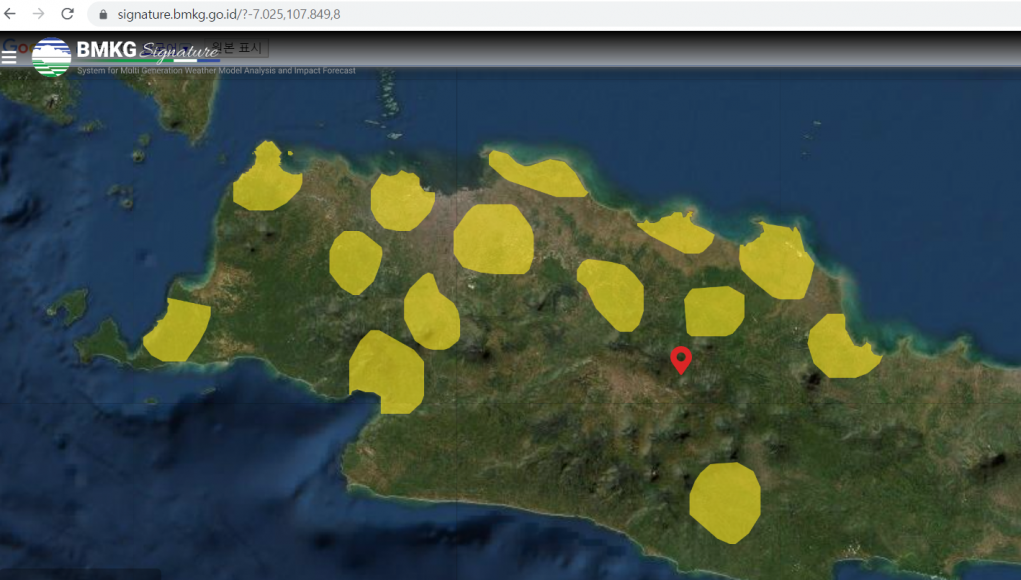1021x580 pixels.
Task: Click the browser back arrow
Action: click(x=11, y=14)
